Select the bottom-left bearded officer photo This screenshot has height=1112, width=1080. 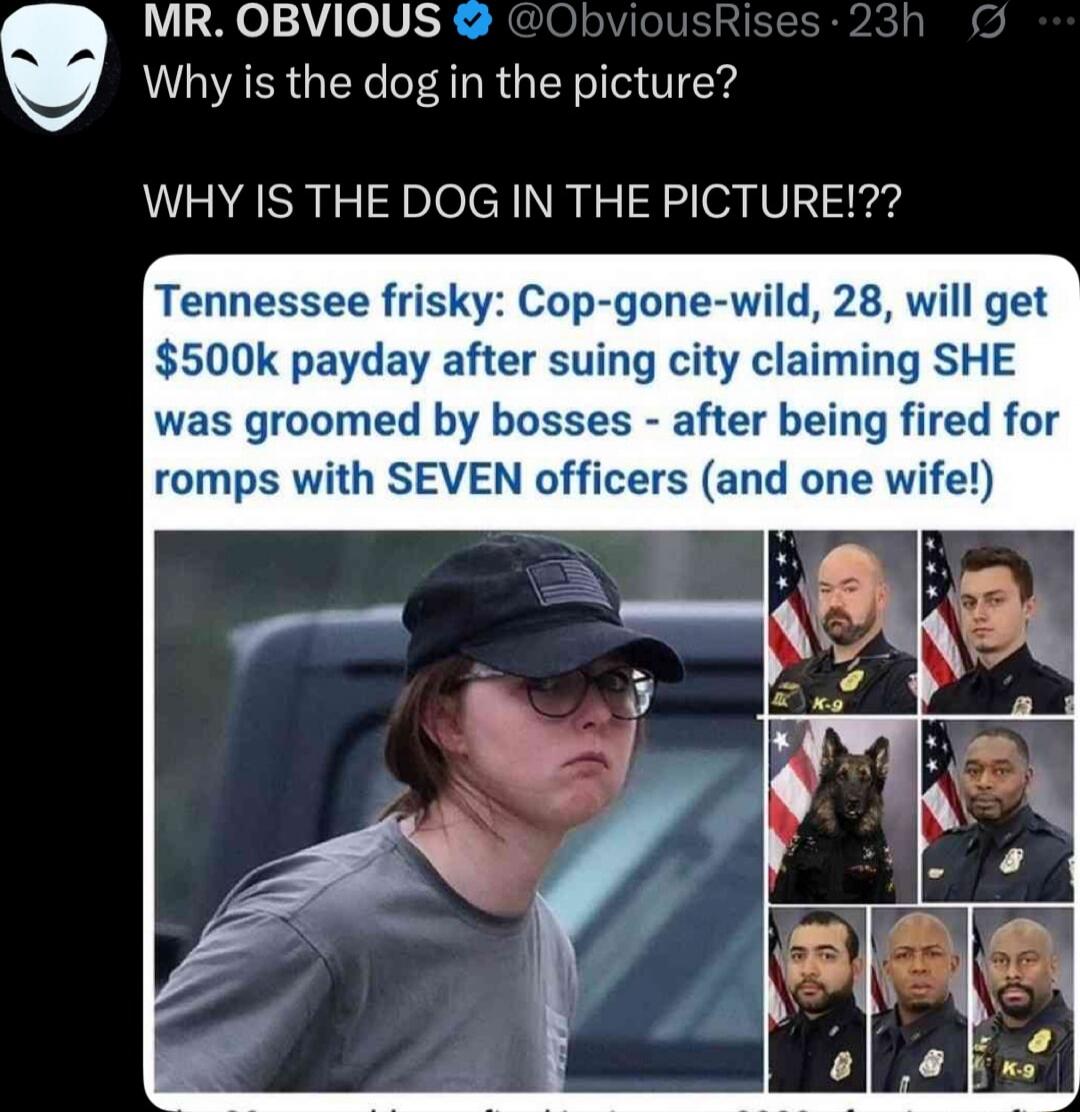click(817, 999)
